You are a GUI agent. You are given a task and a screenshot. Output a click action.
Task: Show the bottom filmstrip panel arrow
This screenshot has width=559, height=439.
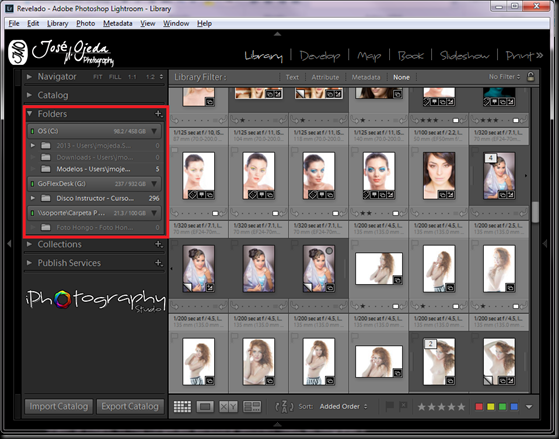pos(277,424)
